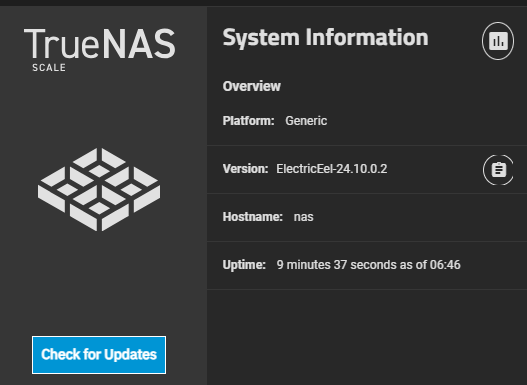527x385 pixels.
Task: Click the dark bar along the top edge
Action: tap(264, 3)
